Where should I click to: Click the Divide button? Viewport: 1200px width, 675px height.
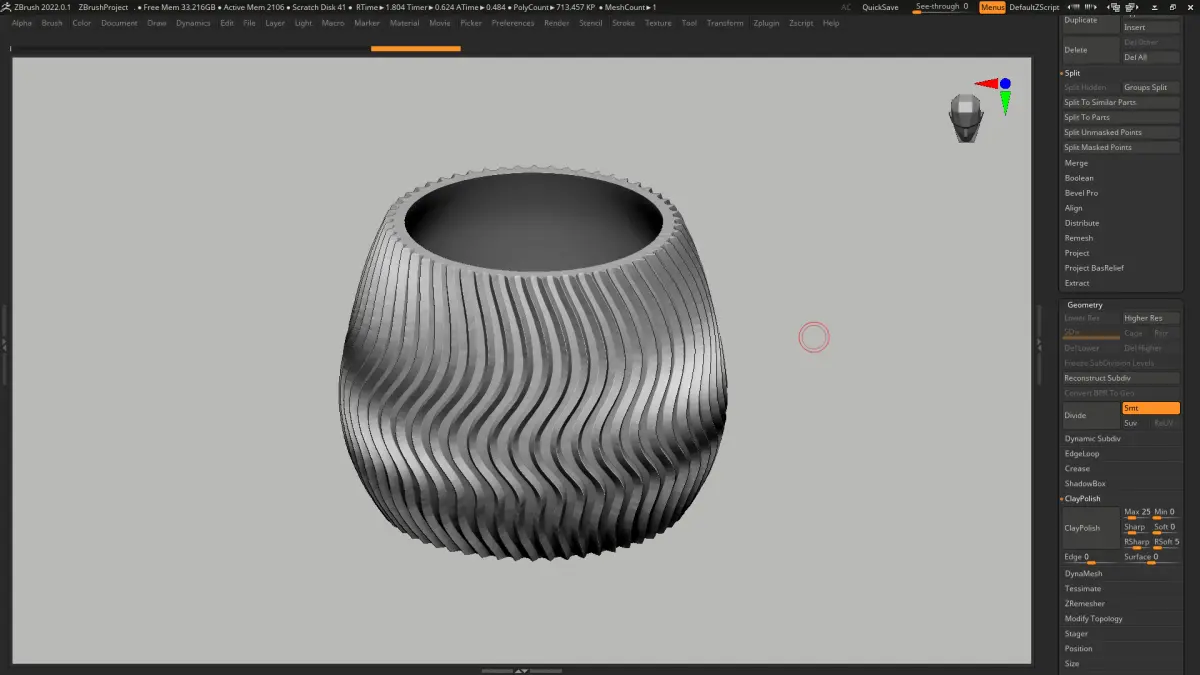click(1090, 415)
